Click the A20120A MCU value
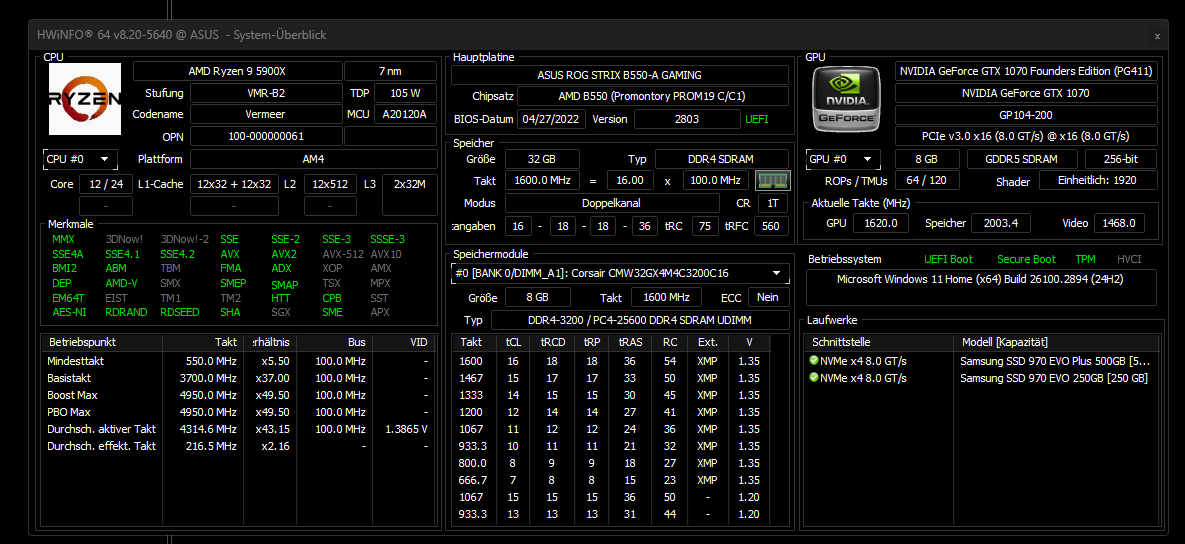 (405, 115)
